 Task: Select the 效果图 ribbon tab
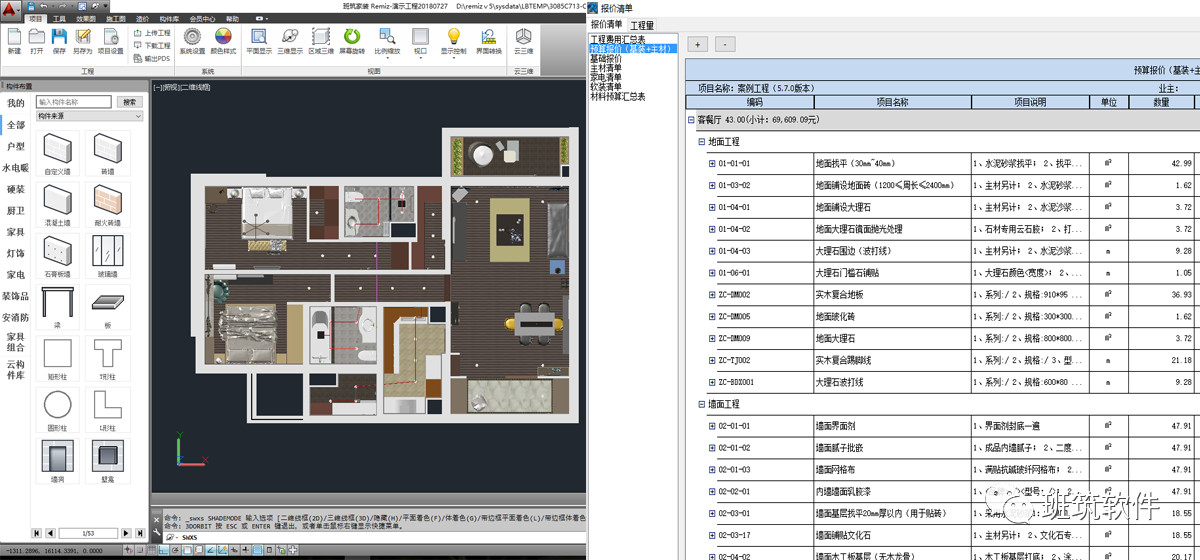pyautogui.click(x=86, y=19)
